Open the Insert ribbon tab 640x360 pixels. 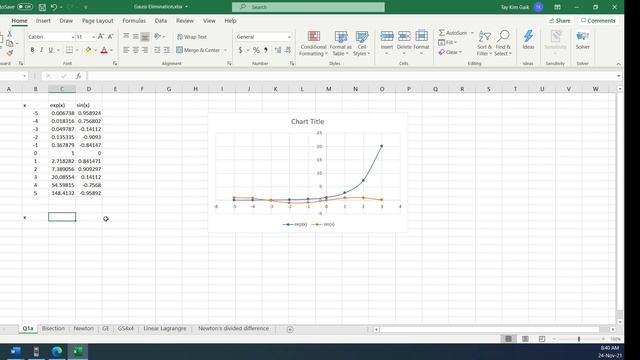[43, 21]
